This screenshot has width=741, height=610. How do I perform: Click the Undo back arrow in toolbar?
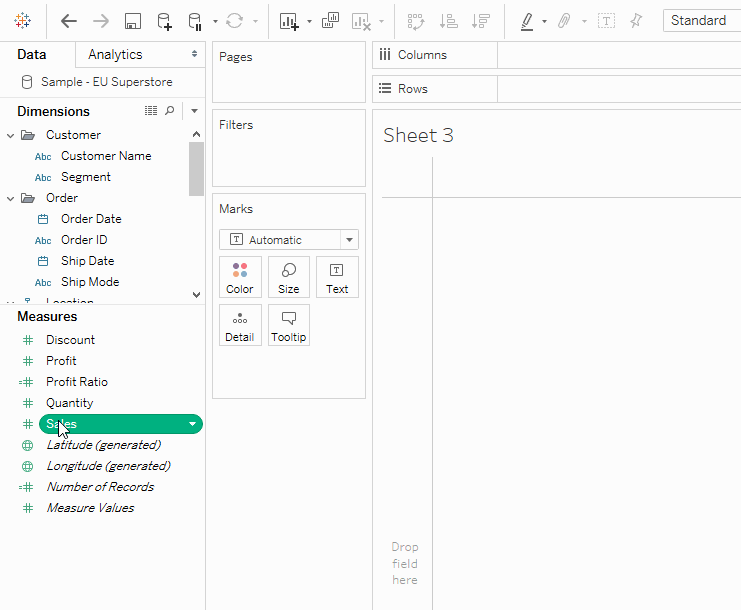click(x=68, y=21)
